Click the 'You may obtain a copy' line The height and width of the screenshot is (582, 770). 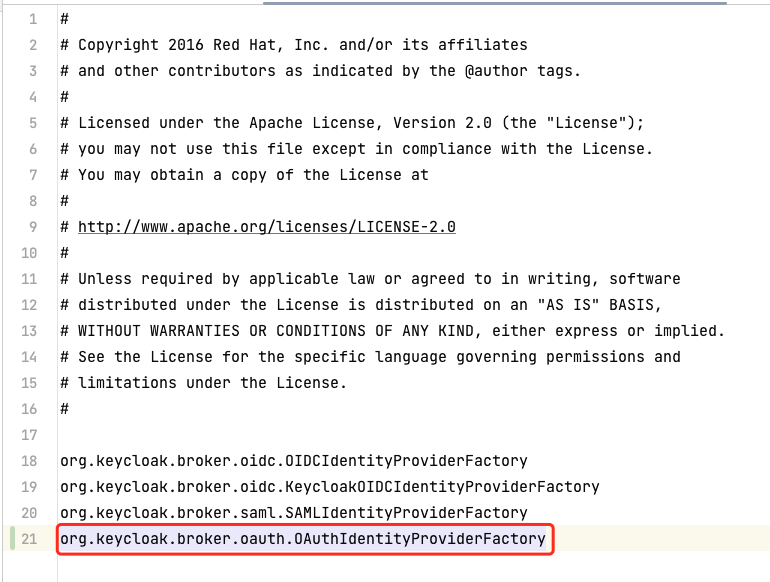click(x=245, y=175)
